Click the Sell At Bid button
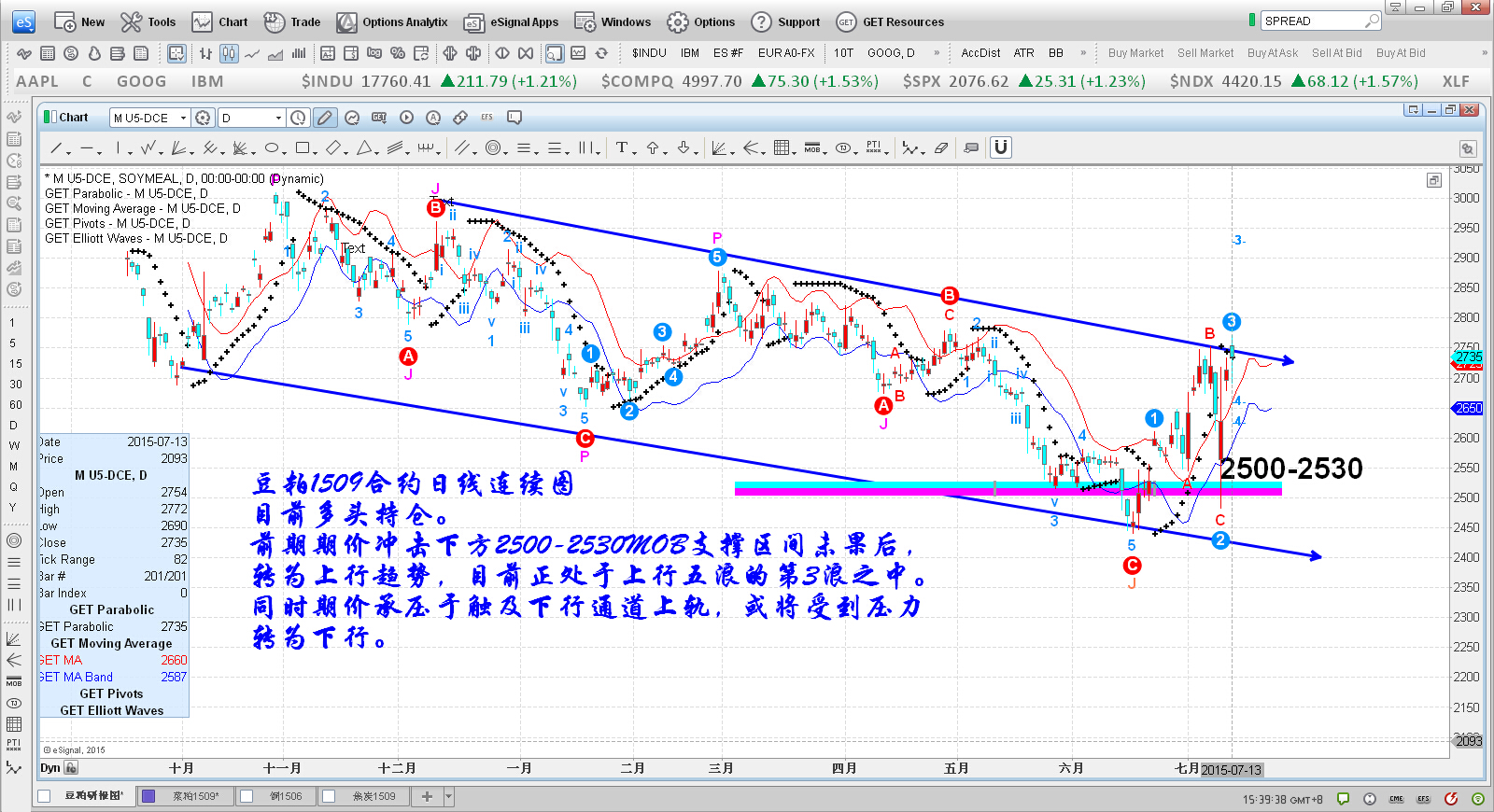This screenshot has width=1494, height=812. pyautogui.click(x=1337, y=53)
